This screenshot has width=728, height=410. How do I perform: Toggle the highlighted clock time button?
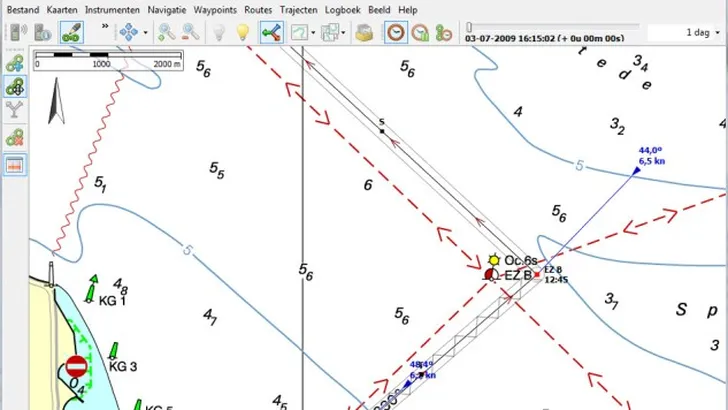point(396,31)
